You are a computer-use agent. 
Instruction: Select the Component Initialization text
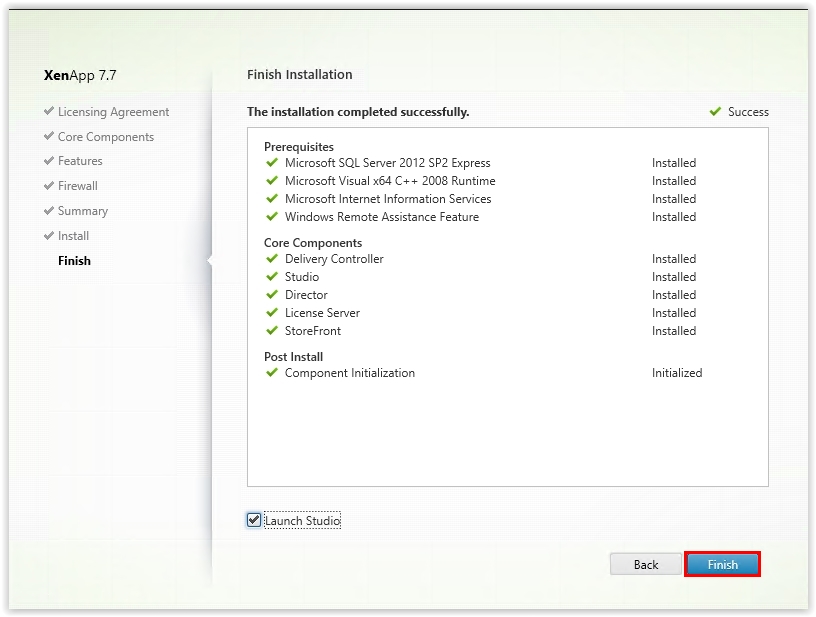(x=350, y=373)
